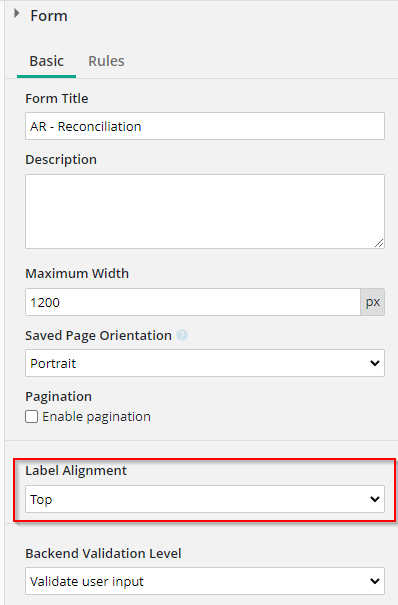Image resolution: width=398 pixels, height=605 pixels.
Task: Open the Rules tab
Action: 106,61
